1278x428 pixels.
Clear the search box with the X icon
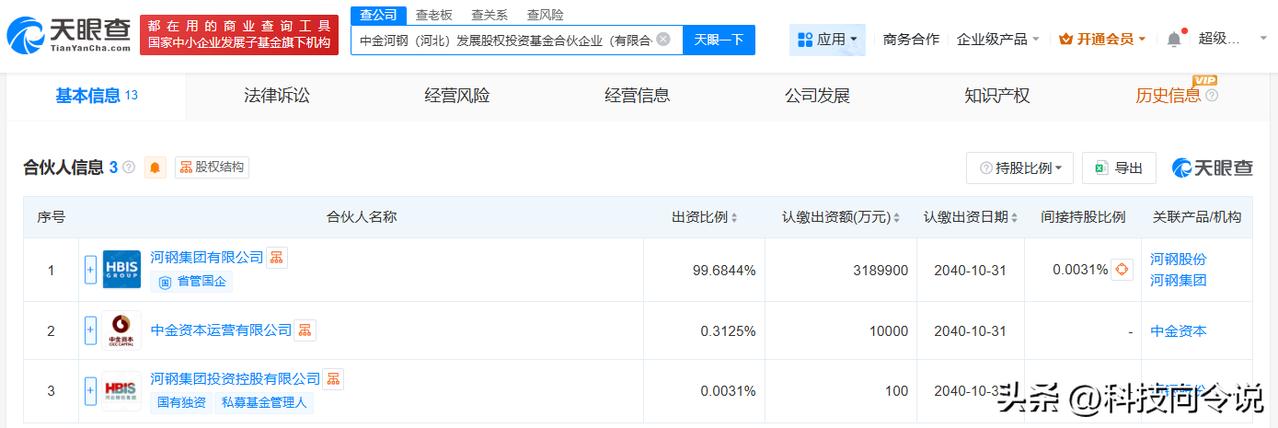click(x=663, y=40)
